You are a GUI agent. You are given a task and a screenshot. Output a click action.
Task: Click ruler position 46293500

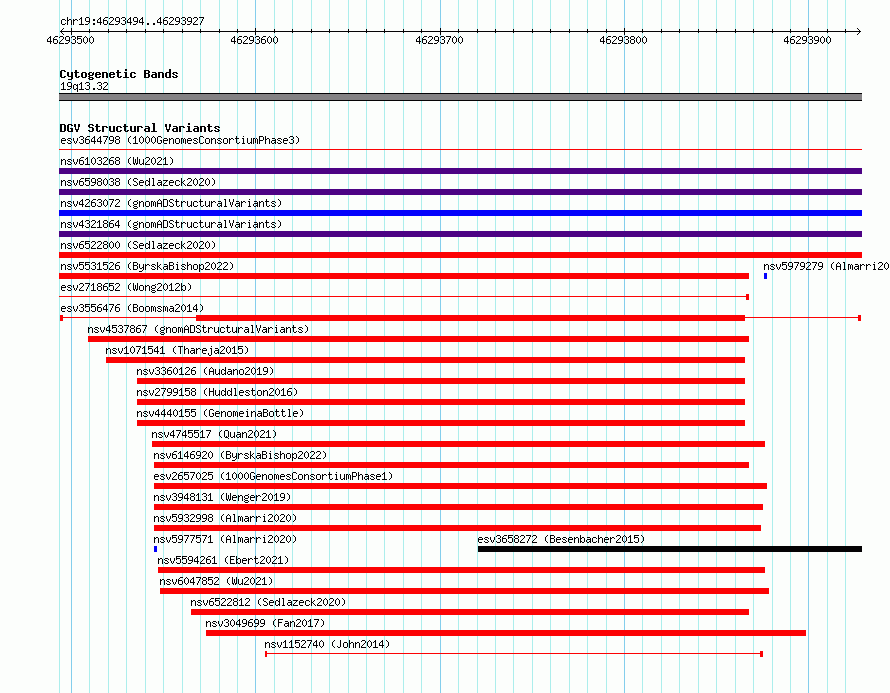click(x=70, y=40)
